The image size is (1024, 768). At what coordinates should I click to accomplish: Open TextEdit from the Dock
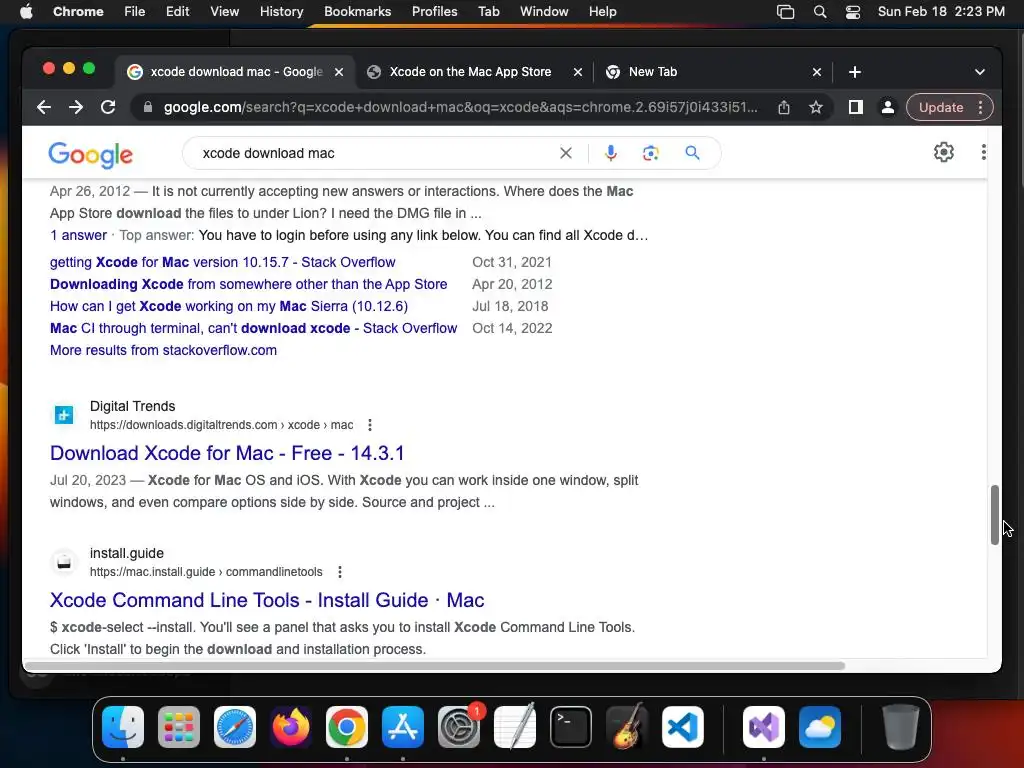coord(515,727)
